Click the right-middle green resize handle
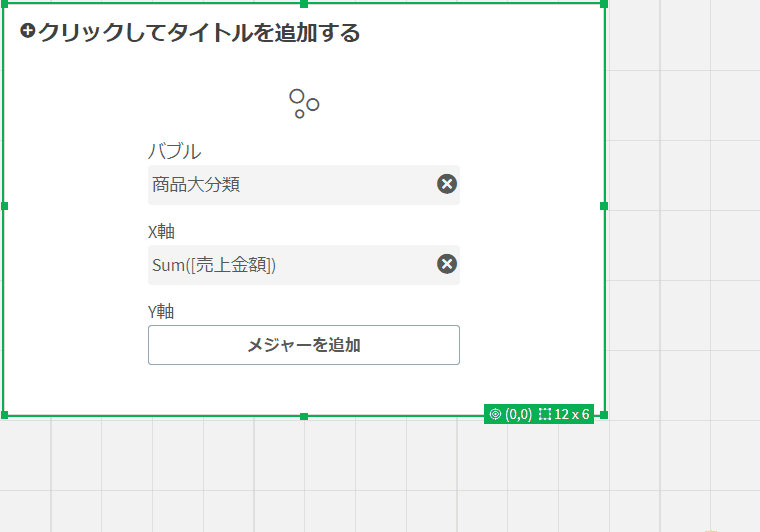 coord(604,206)
